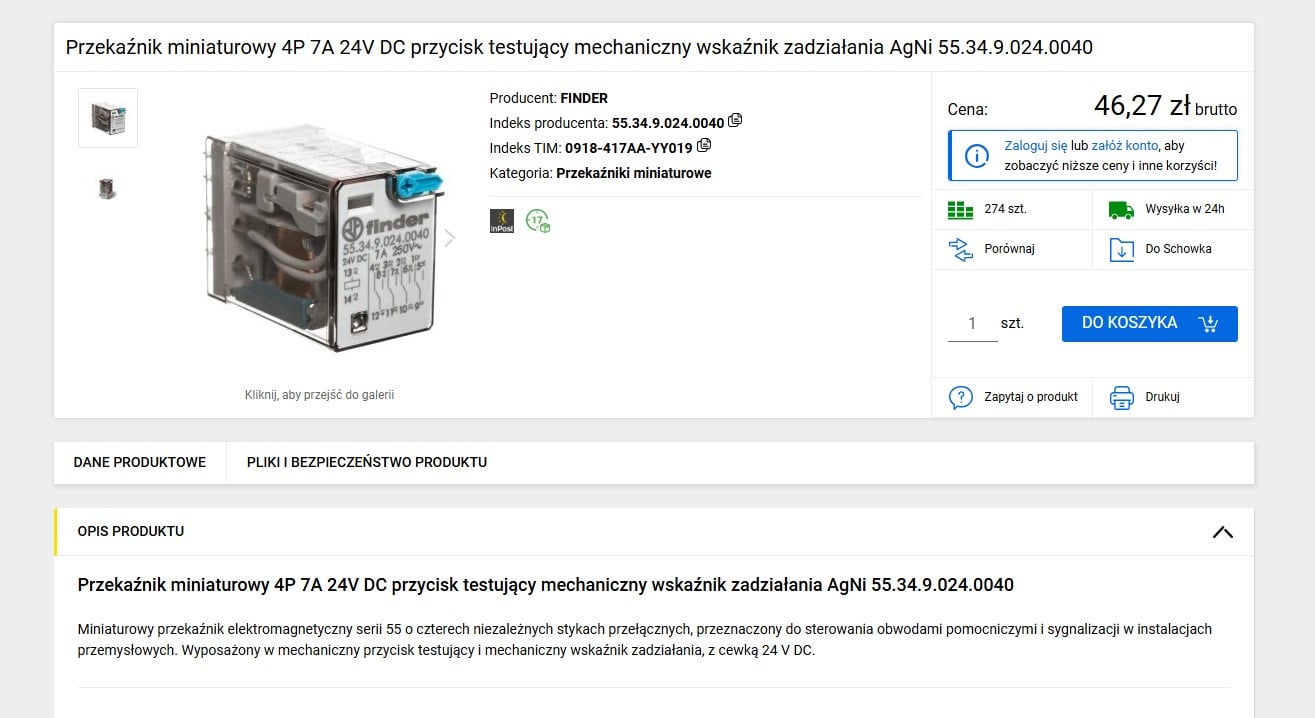The width and height of the screenshot is (1315, 718).
Task: Open Pliki i Bezpieczeństwo Produktu tab
Action: [x=367, y=462]
